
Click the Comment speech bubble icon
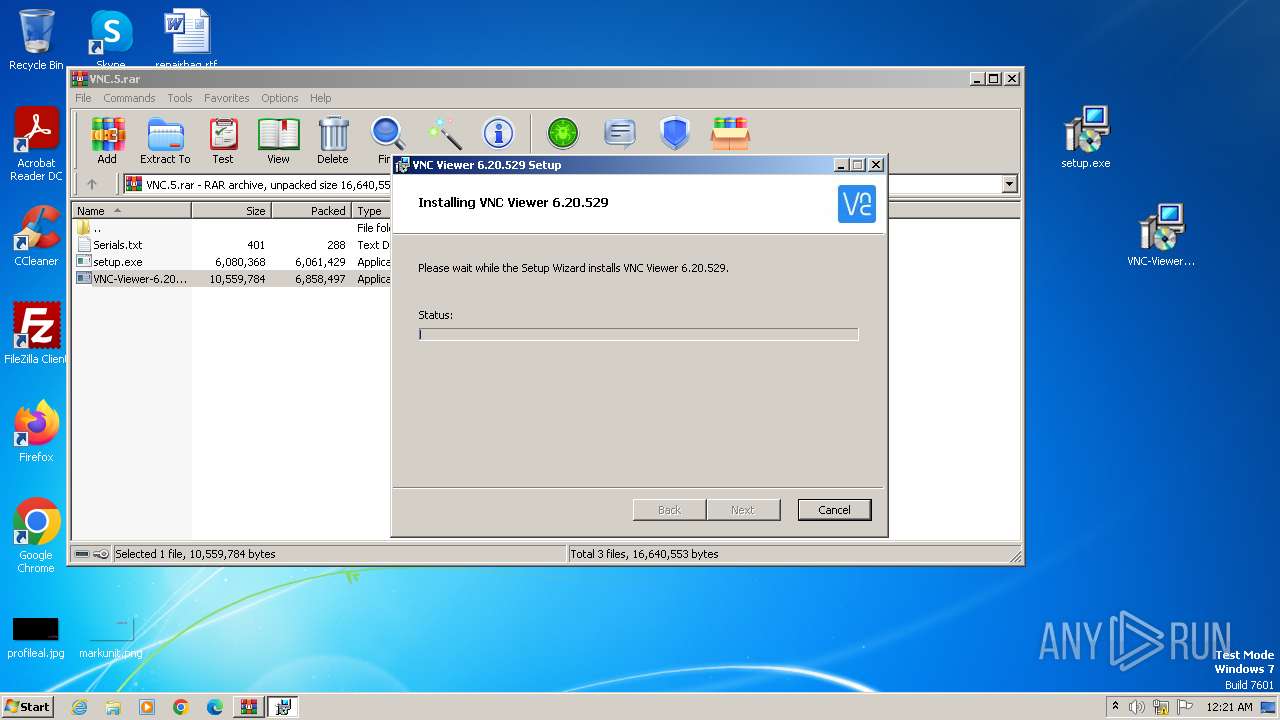pos(620,133)
